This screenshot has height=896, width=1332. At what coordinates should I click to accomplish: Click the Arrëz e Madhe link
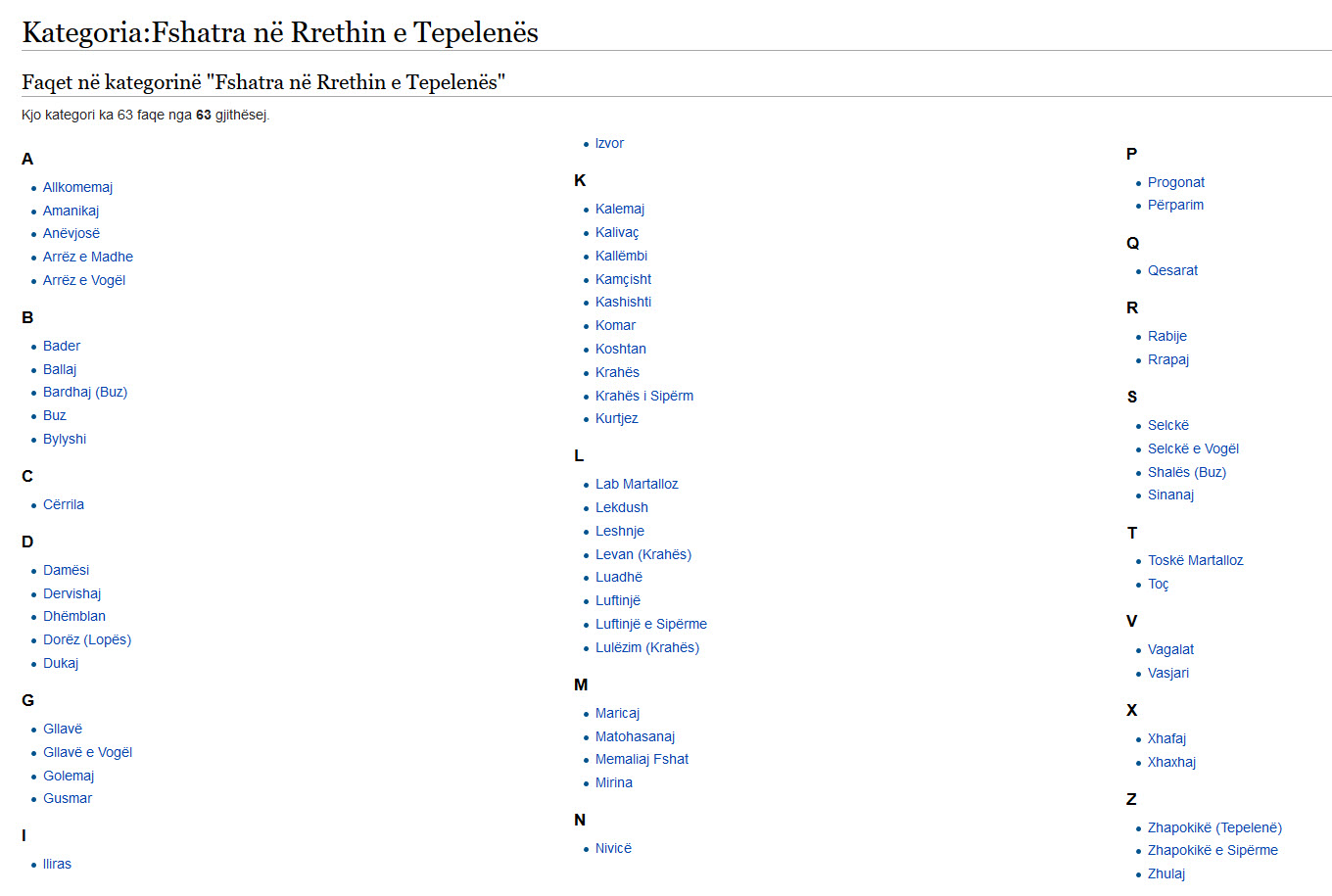click(87, 257)
